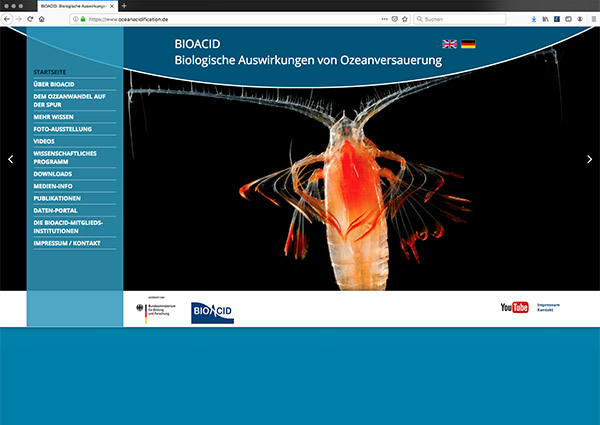600x425 pixels.
Task: Open the Videos section in the sidebar
Action: 44,141
